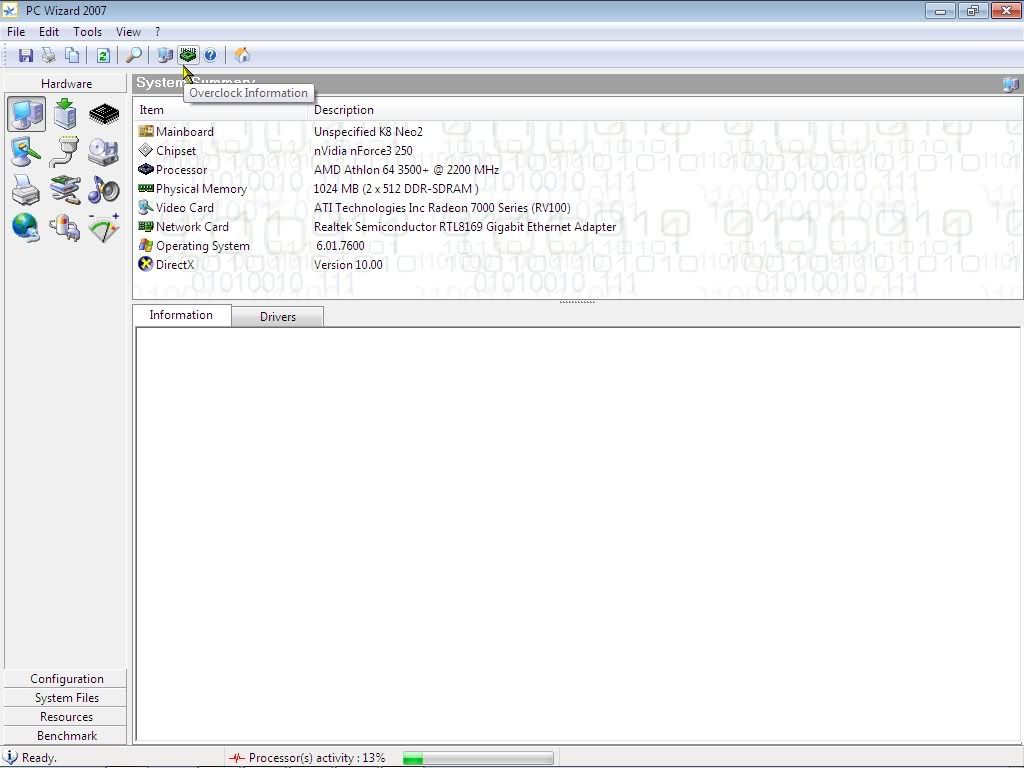Click the Item column header
The height and width of the screenshot is (768, 1024).
(220, 110)
